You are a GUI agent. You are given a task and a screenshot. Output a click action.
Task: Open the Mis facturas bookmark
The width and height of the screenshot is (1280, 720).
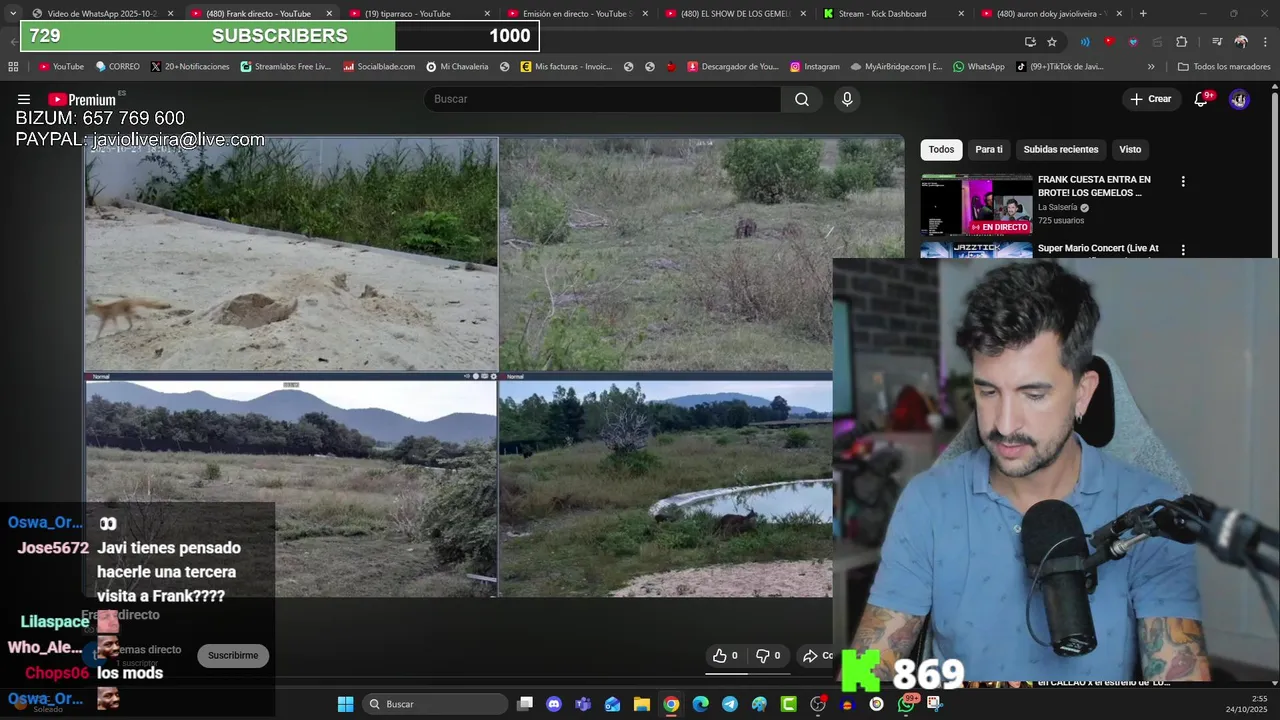tap(567, 67)
